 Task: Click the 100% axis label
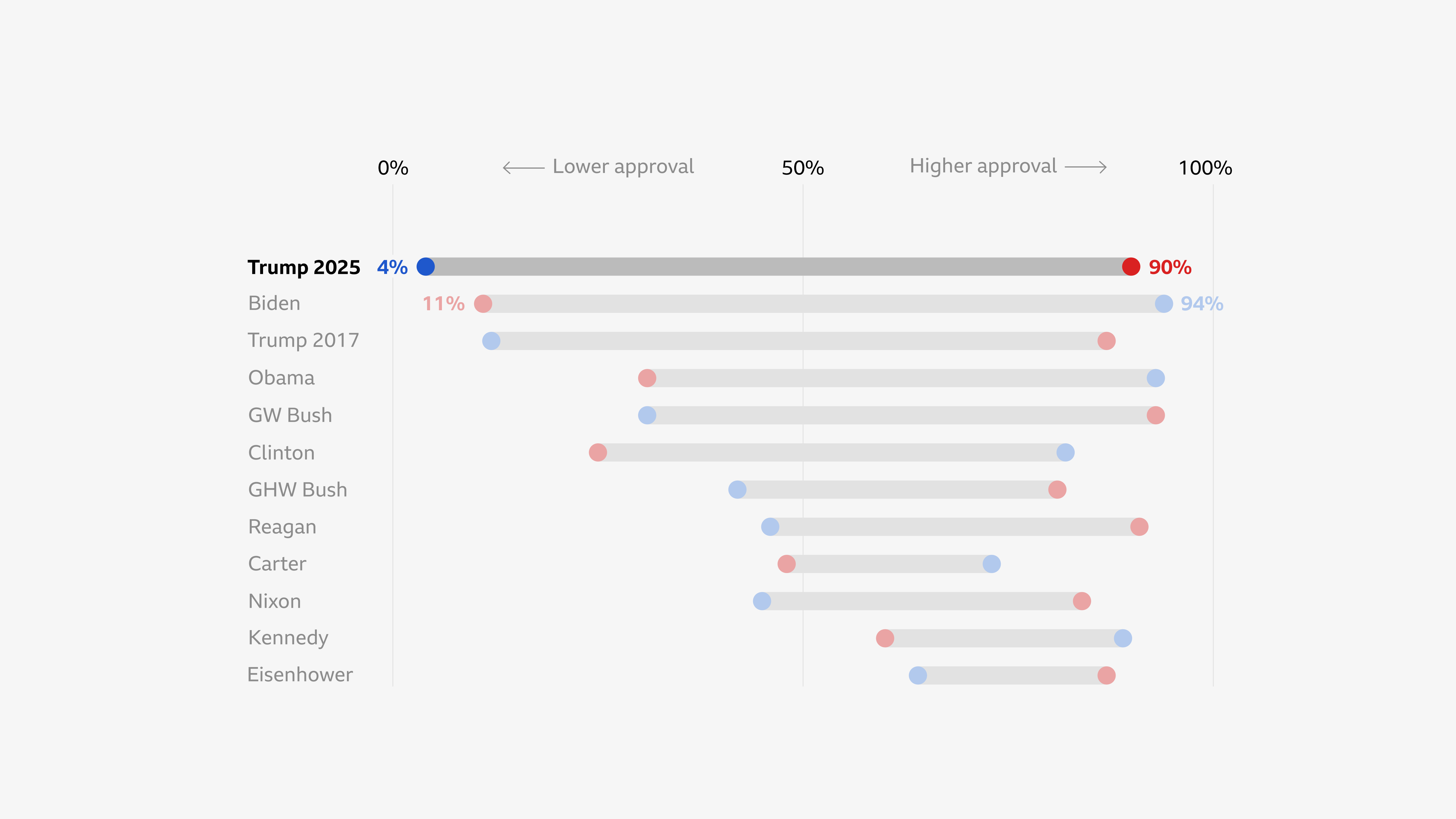[1205, 168]
